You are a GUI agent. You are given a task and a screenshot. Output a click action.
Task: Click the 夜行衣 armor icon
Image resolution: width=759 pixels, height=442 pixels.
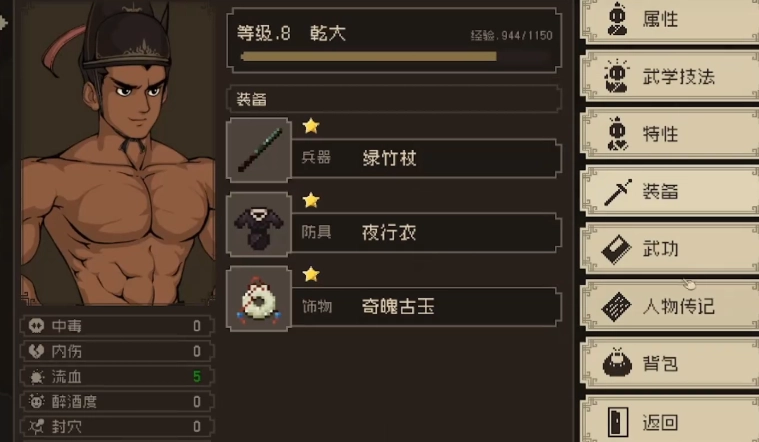[x=259, y=224]
